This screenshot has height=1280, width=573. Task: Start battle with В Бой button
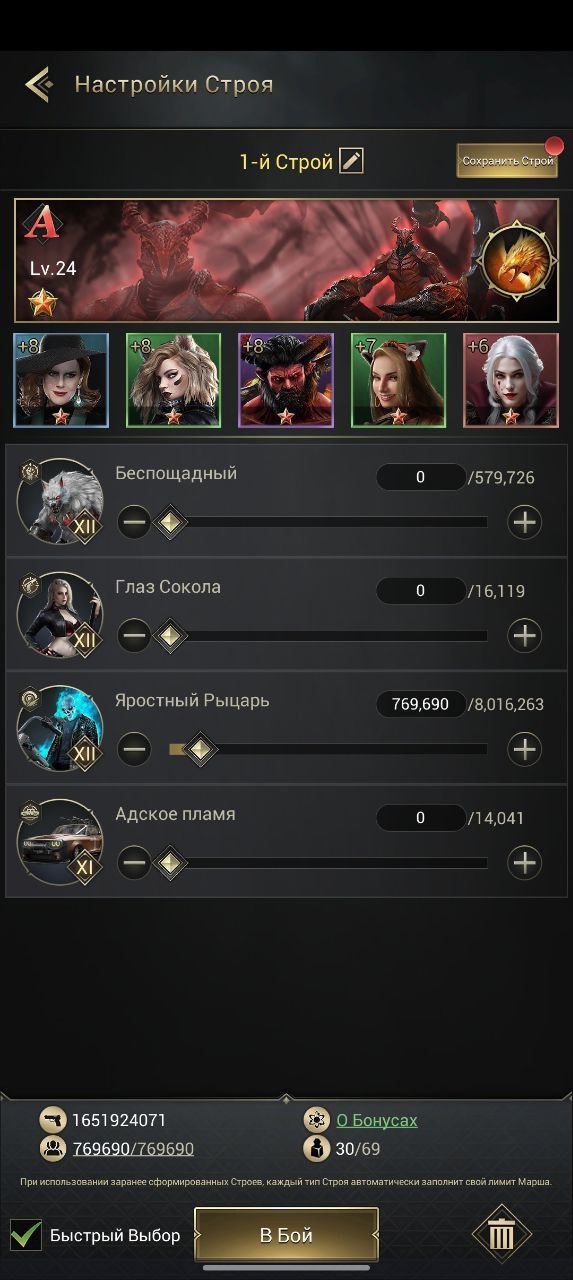[286, 1235]
